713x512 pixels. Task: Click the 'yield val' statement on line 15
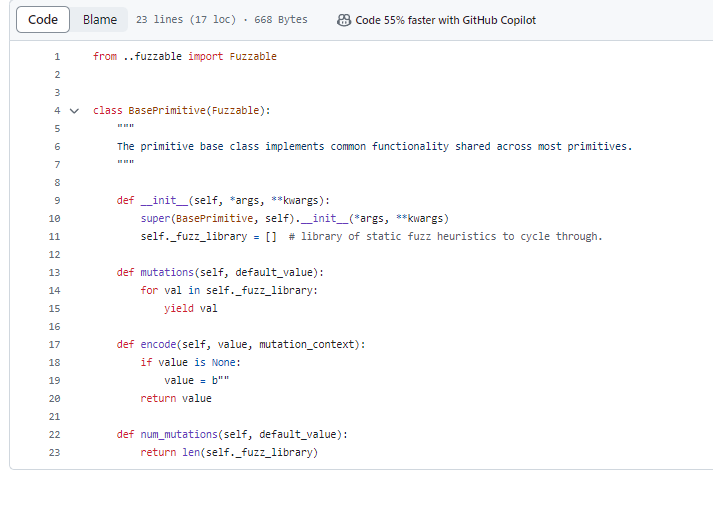[x=190, y=308]
